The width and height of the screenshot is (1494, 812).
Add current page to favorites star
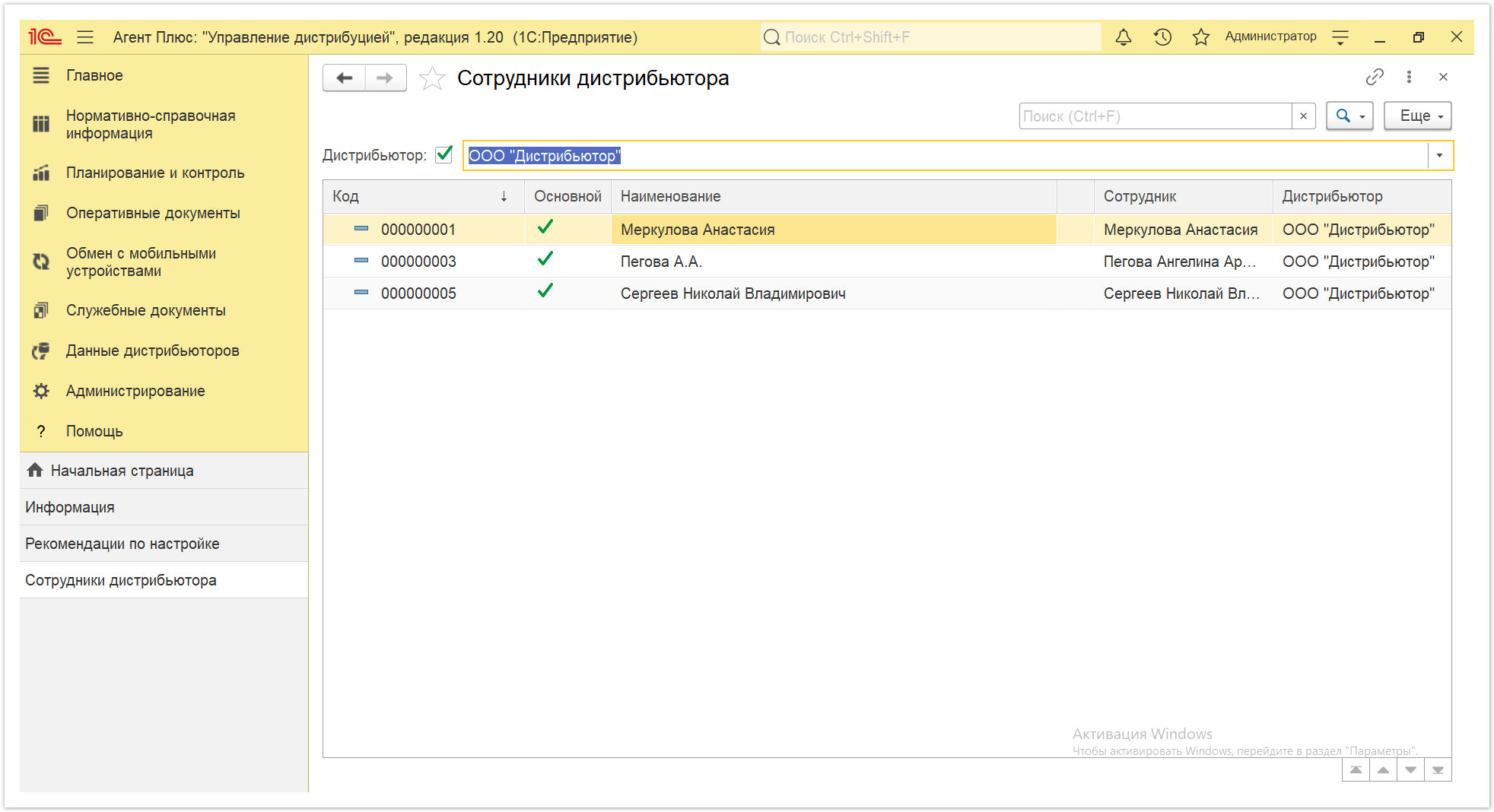[x=432, y=78]
